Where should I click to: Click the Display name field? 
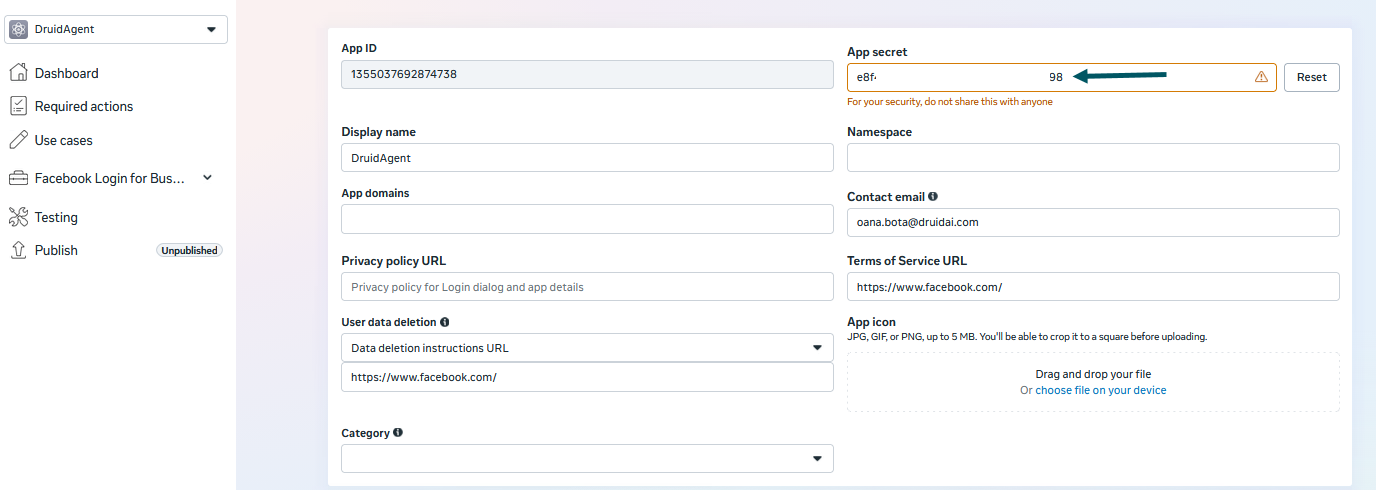[x=587, y=158]
